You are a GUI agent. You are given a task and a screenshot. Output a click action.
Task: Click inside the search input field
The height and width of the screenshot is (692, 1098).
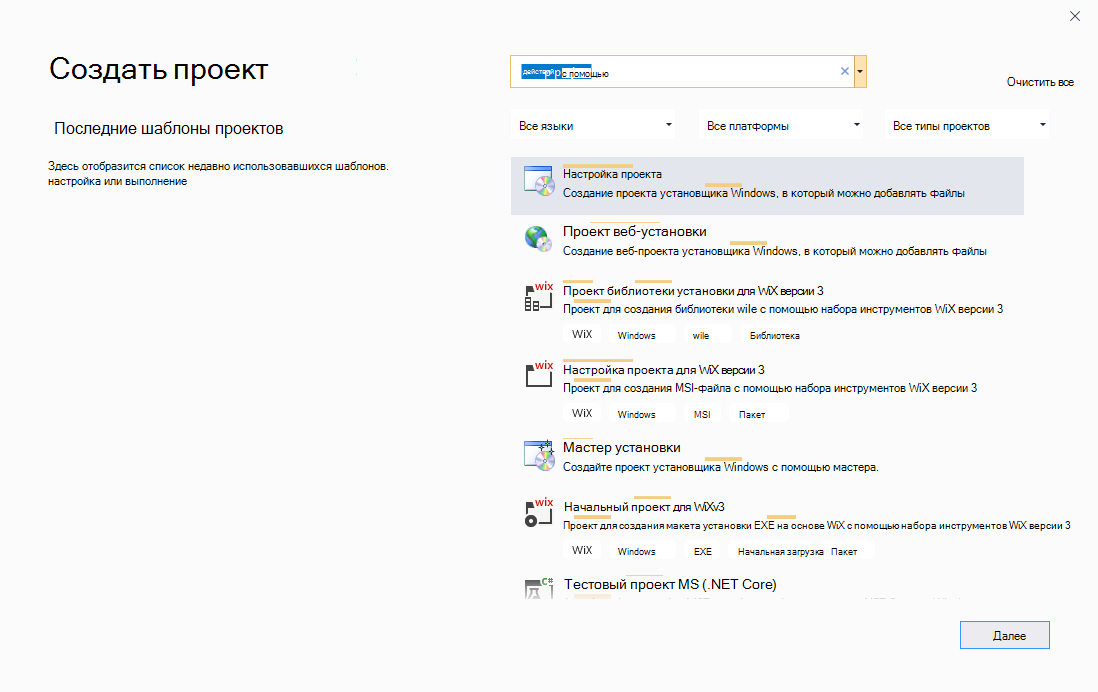680,71
